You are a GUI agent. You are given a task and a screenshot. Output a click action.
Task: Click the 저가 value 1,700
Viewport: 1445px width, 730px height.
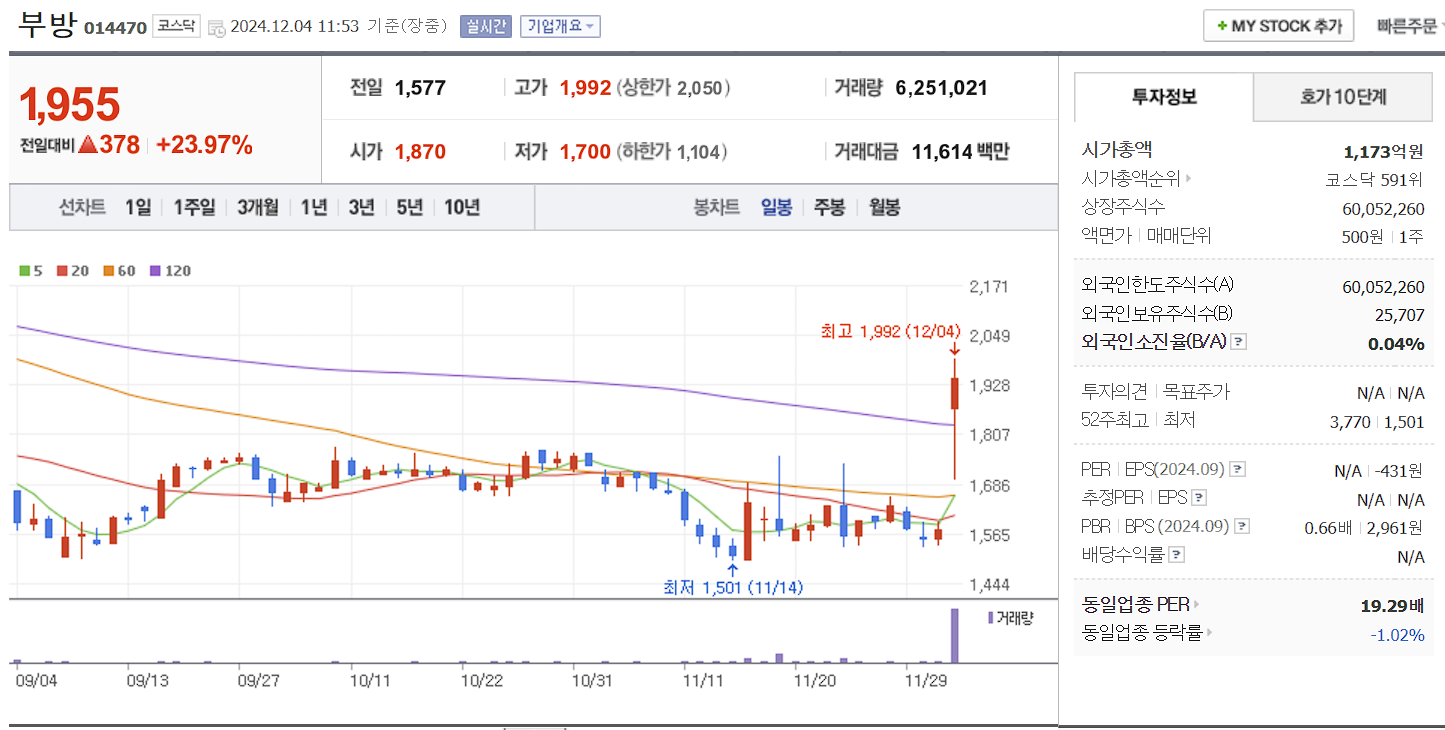pyautogui.click(x=585, y=152)
